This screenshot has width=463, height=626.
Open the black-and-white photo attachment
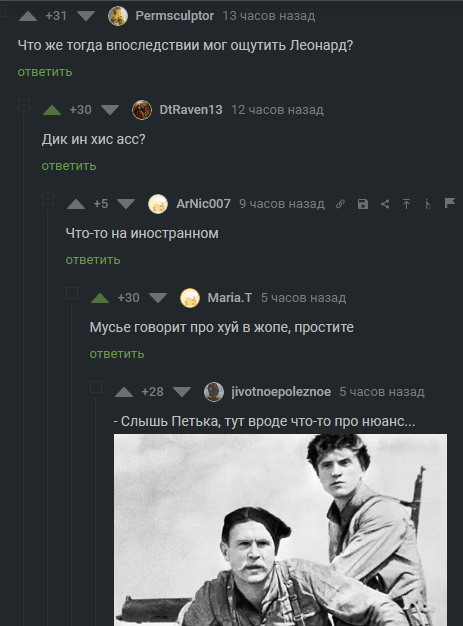point(280,530)
